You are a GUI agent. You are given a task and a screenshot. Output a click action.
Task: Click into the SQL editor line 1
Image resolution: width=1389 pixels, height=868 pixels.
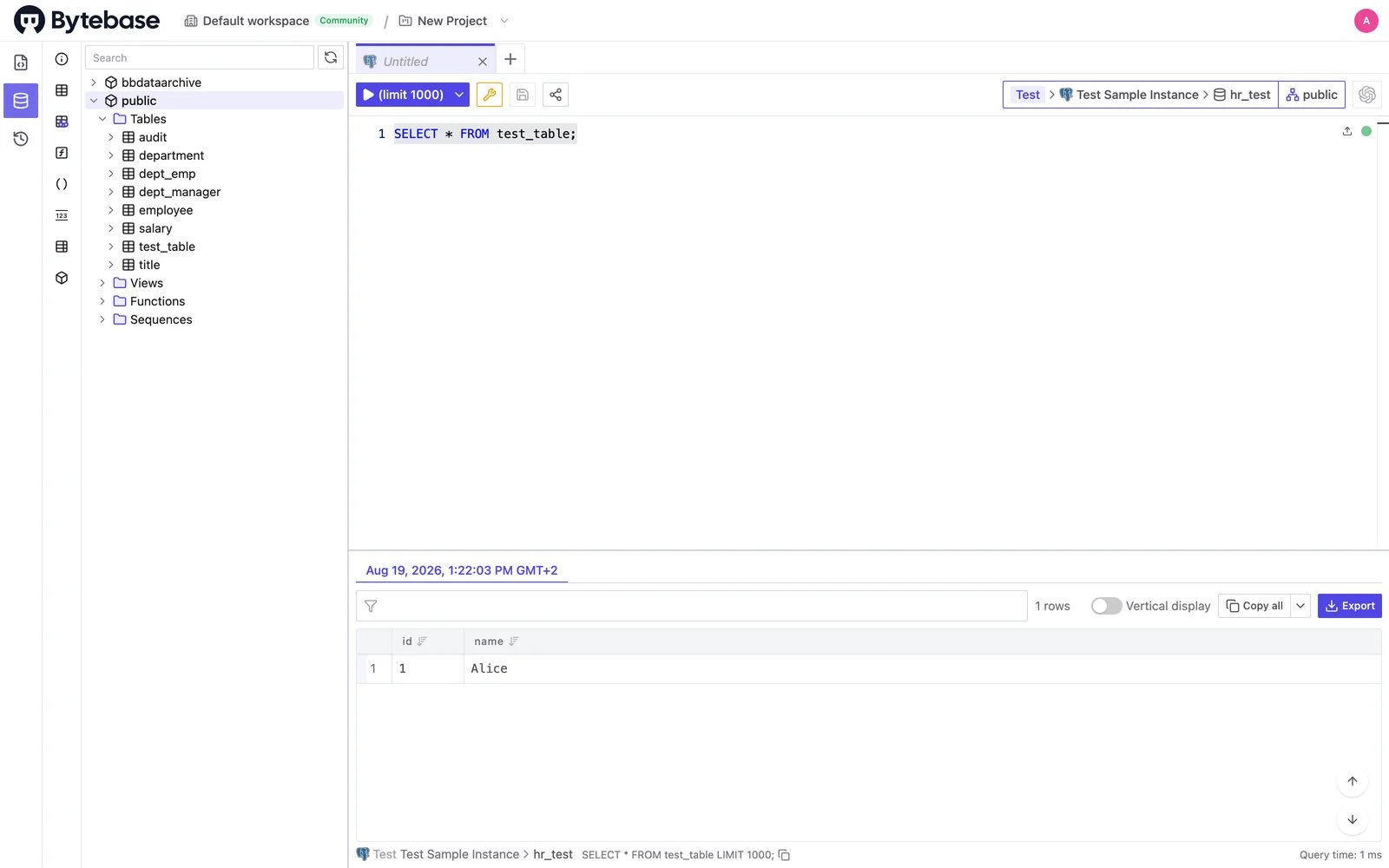tap(484, 134)
